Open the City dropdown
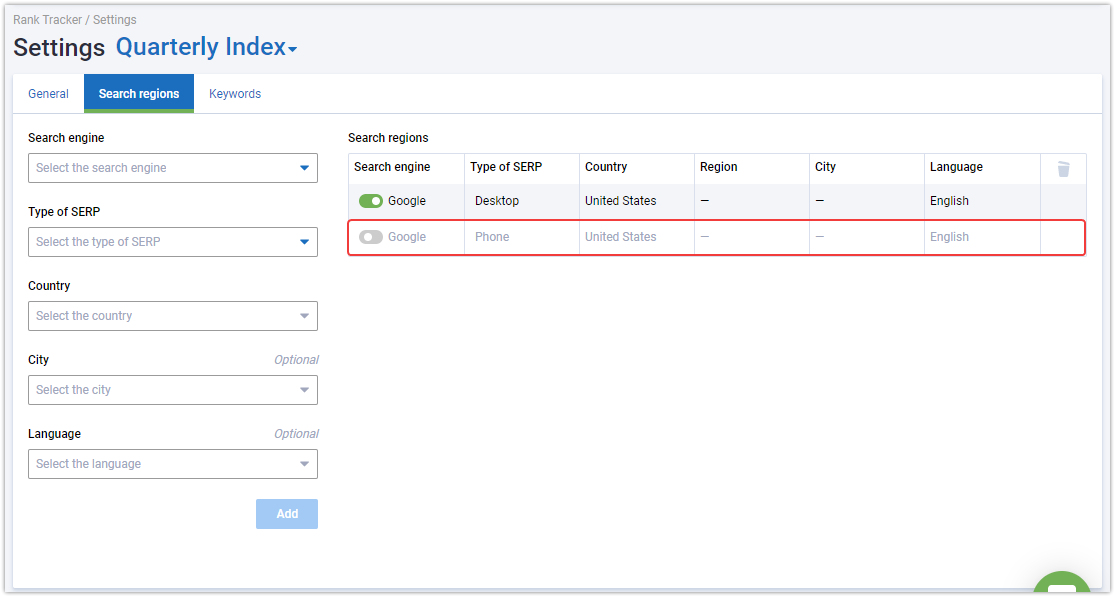 [x=173, y=389]
